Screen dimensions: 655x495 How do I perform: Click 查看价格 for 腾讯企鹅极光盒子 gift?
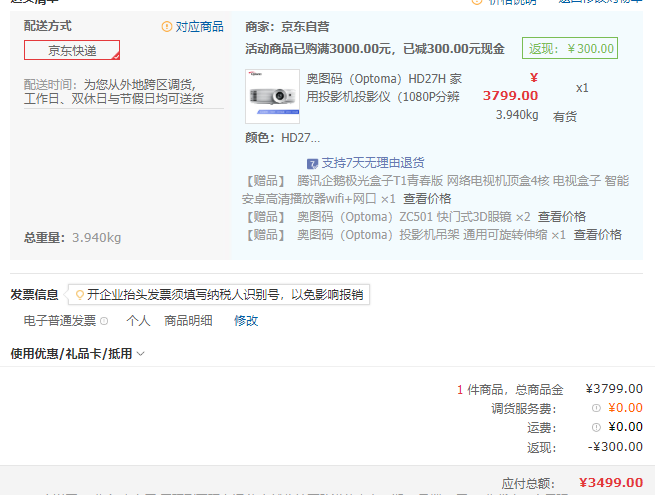point(427,199)
